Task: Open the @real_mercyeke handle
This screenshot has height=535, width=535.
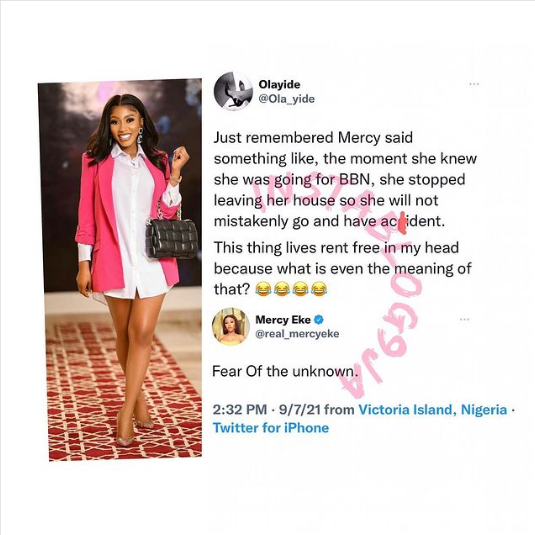Action: point(297,334)
